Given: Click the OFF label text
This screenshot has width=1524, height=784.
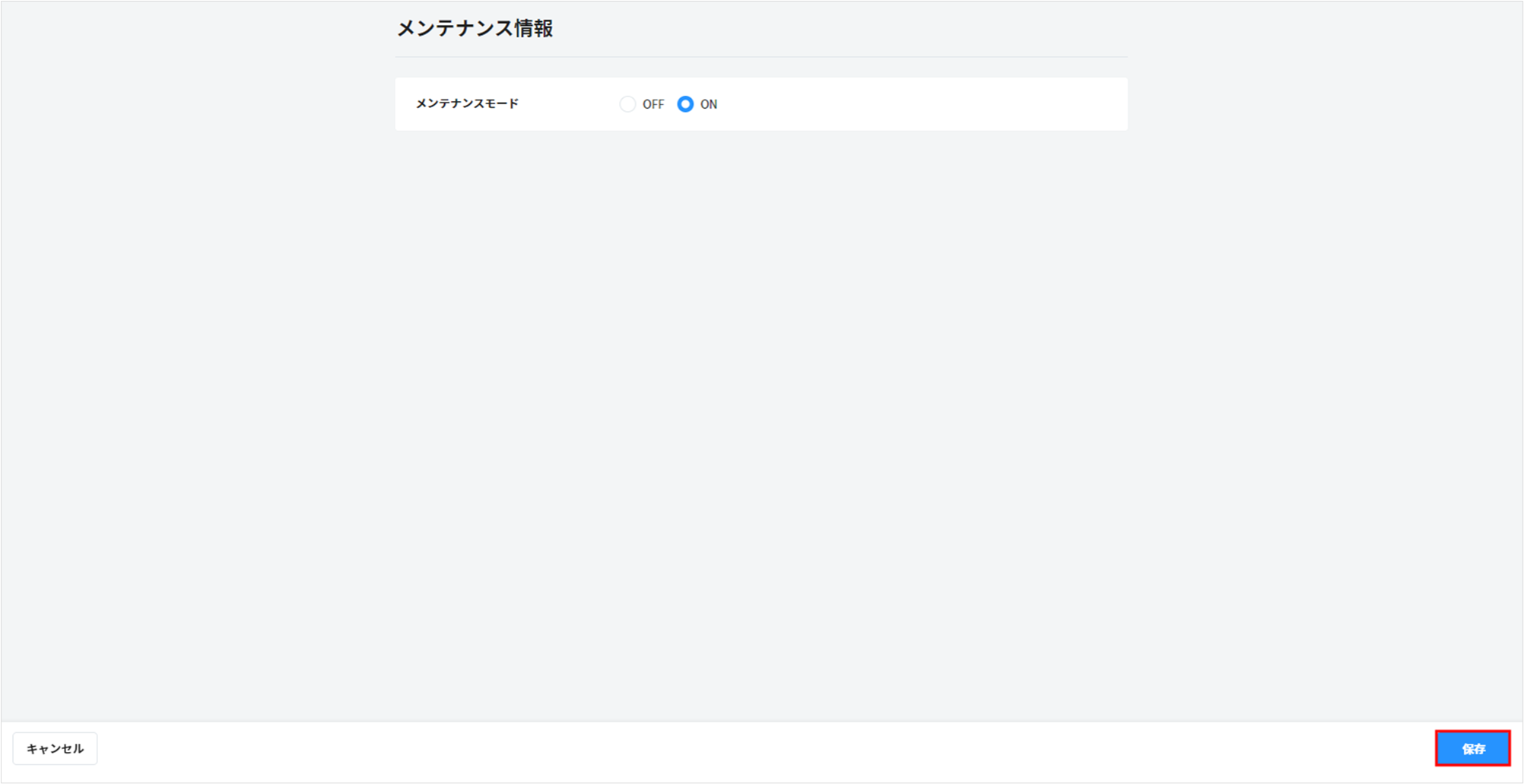Looking at the screenshot, I should click(x=652, y=104).
